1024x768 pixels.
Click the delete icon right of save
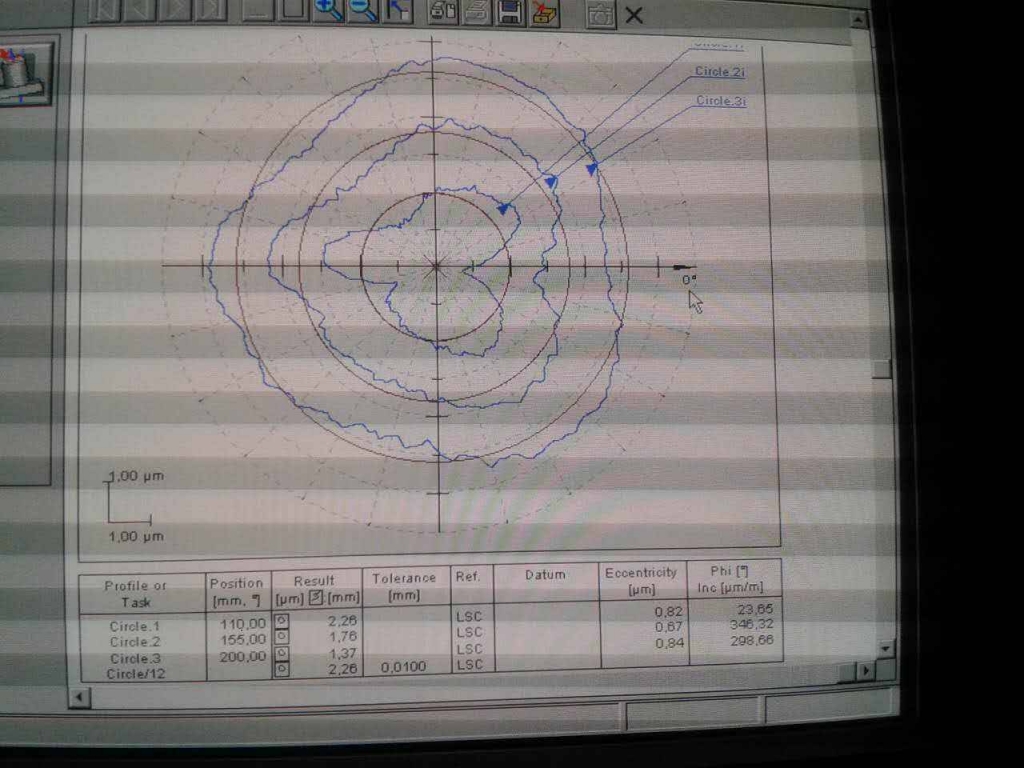tap(545, 11)
